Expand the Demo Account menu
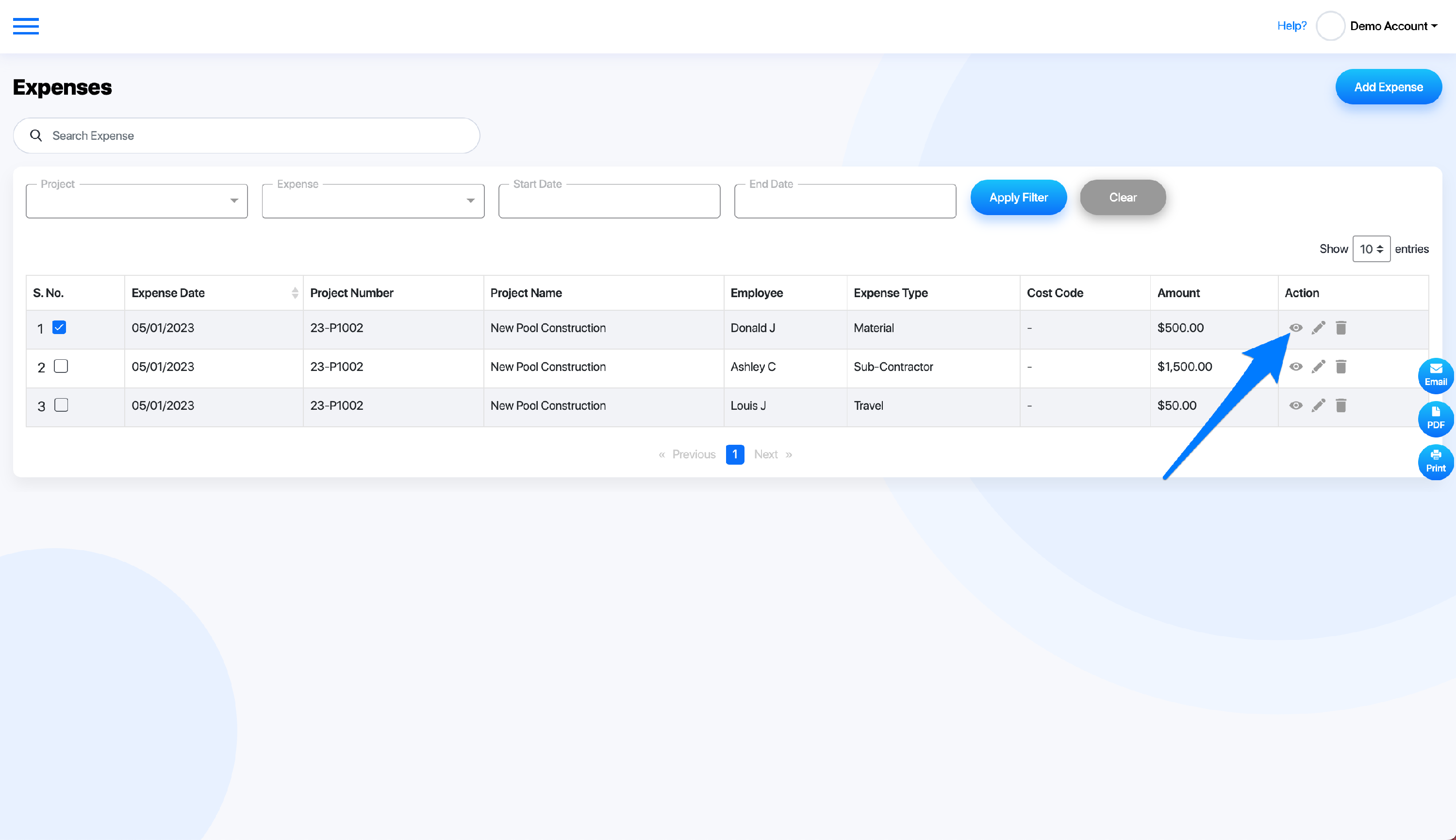This screenshot has width=1456, height=840. (x=1393, y=26)
